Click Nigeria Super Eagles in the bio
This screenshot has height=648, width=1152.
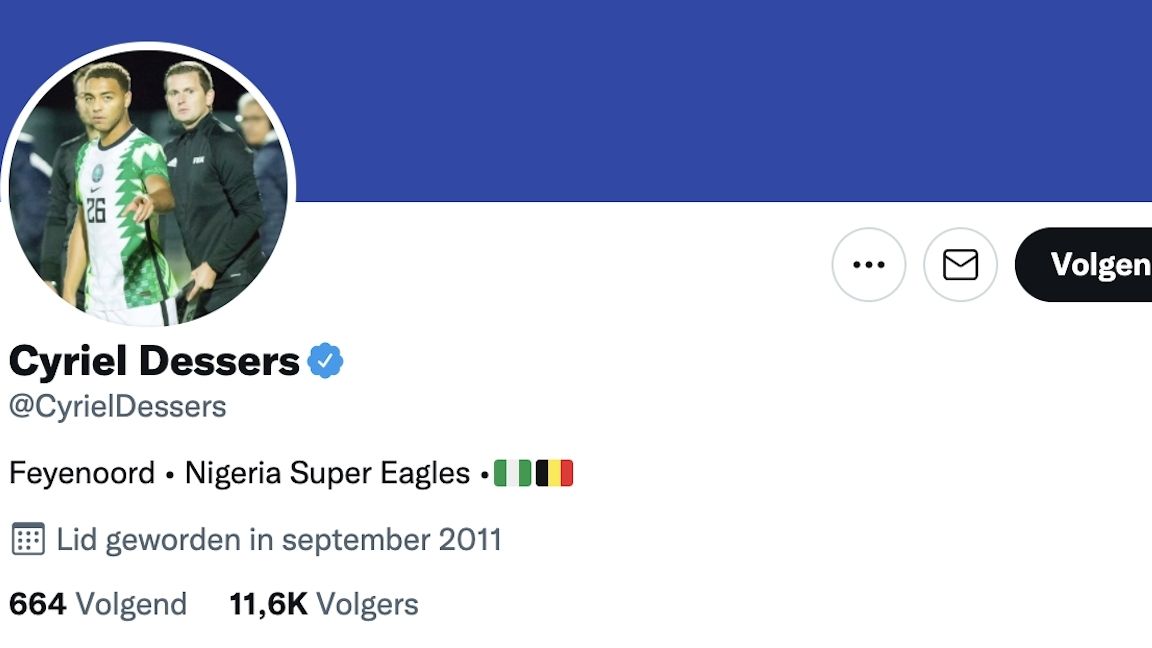pos(327,473)
